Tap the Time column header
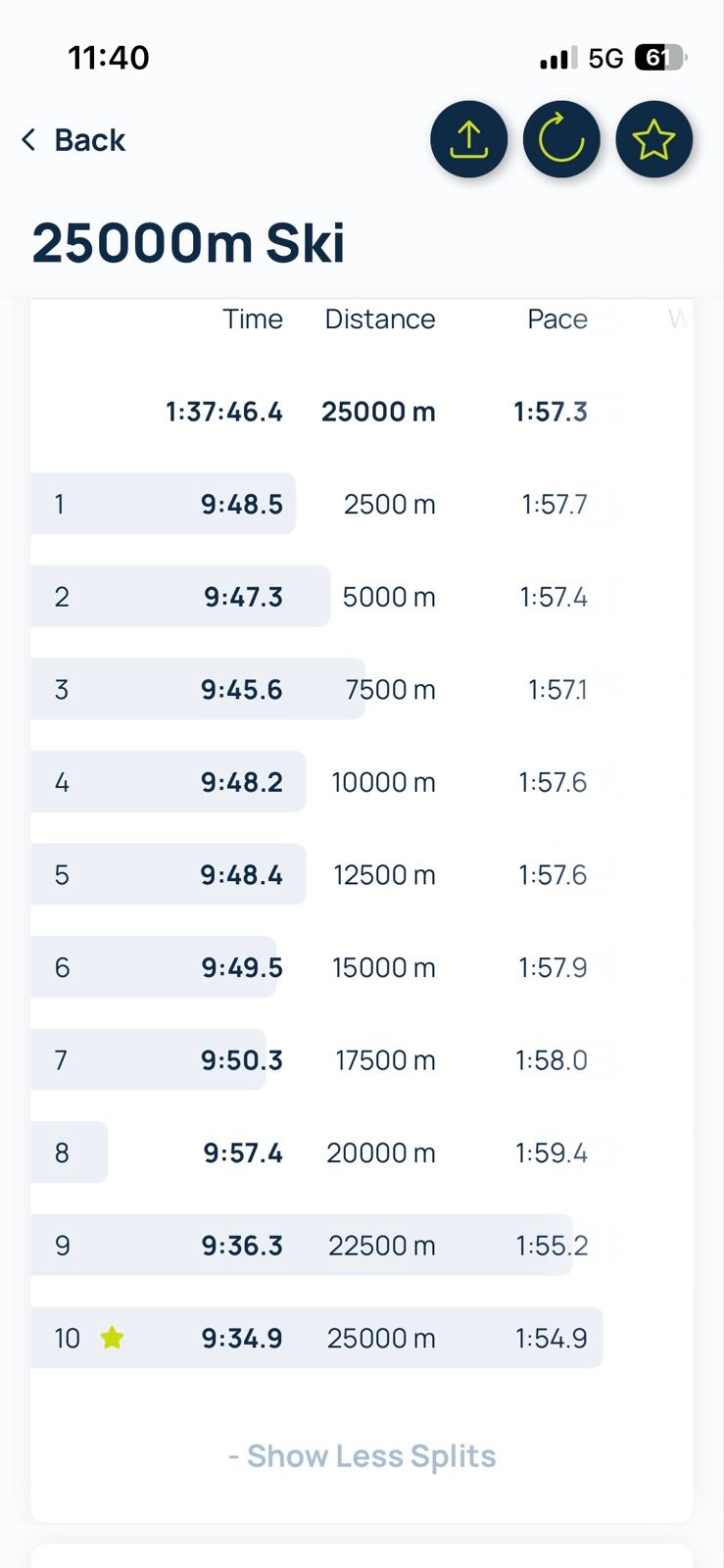 pos(252,319)
